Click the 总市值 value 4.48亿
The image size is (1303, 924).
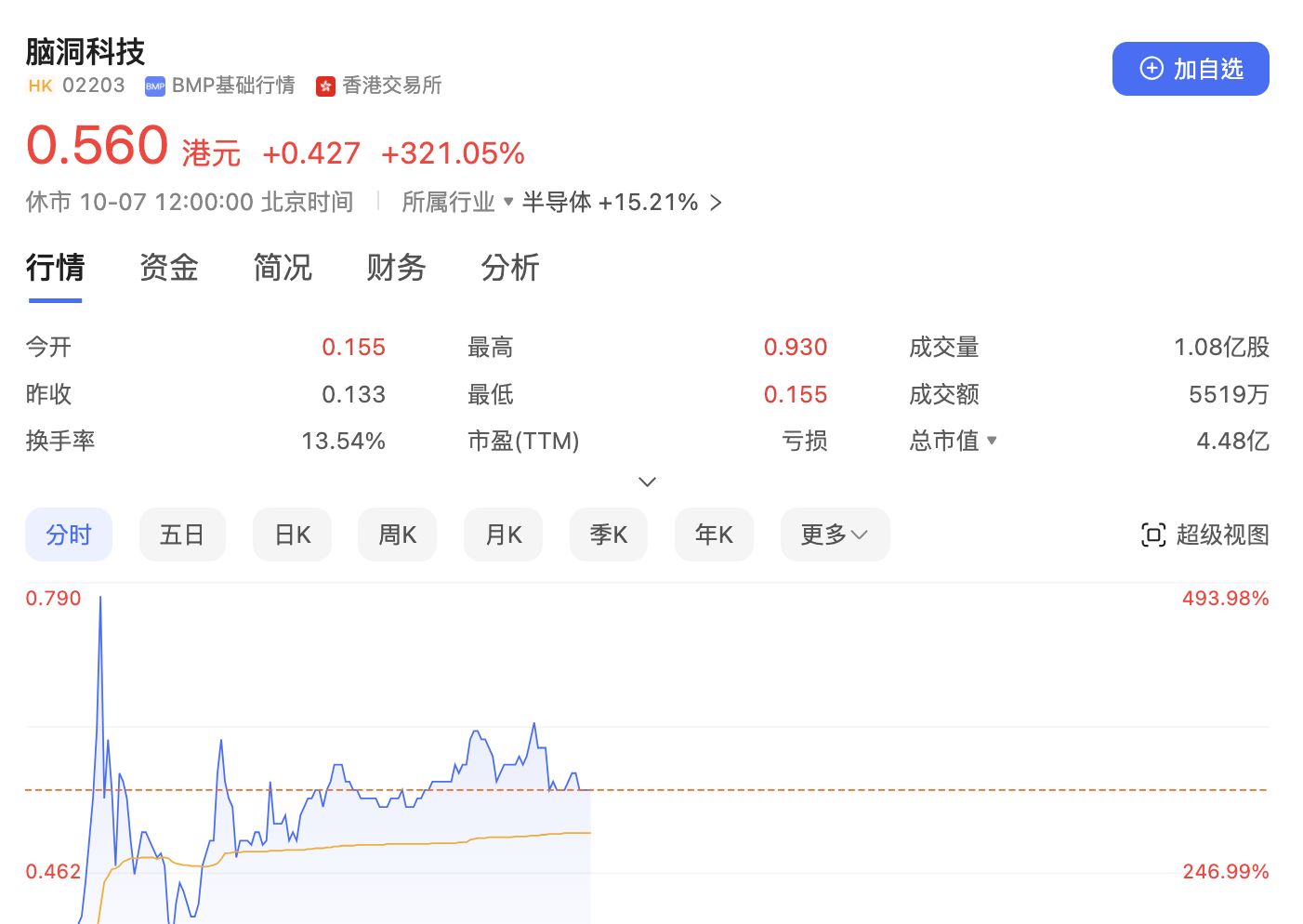(1232, 441)
